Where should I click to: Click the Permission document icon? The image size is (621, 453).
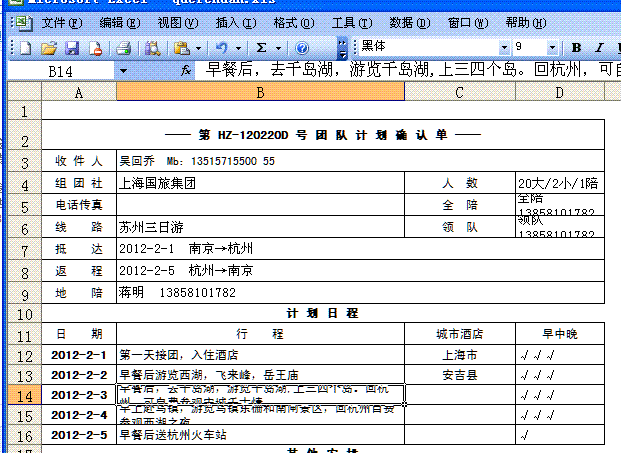click(x=95, y=48)
